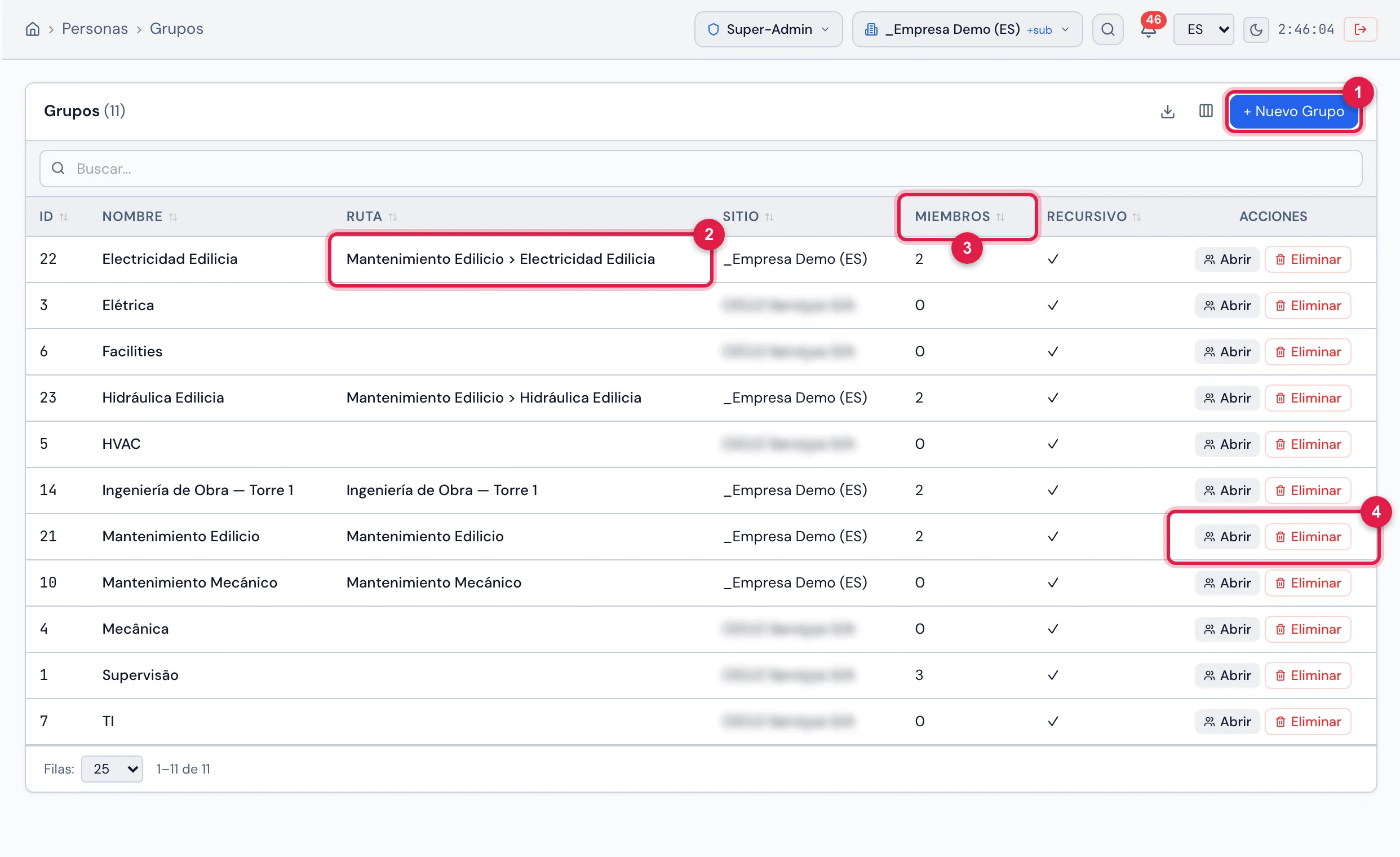Click route 'Mantenimiento Edilicio > Hidráulica Edilicia'
Viewport: 1400px width, 857px height.
[x=494, y=398]
